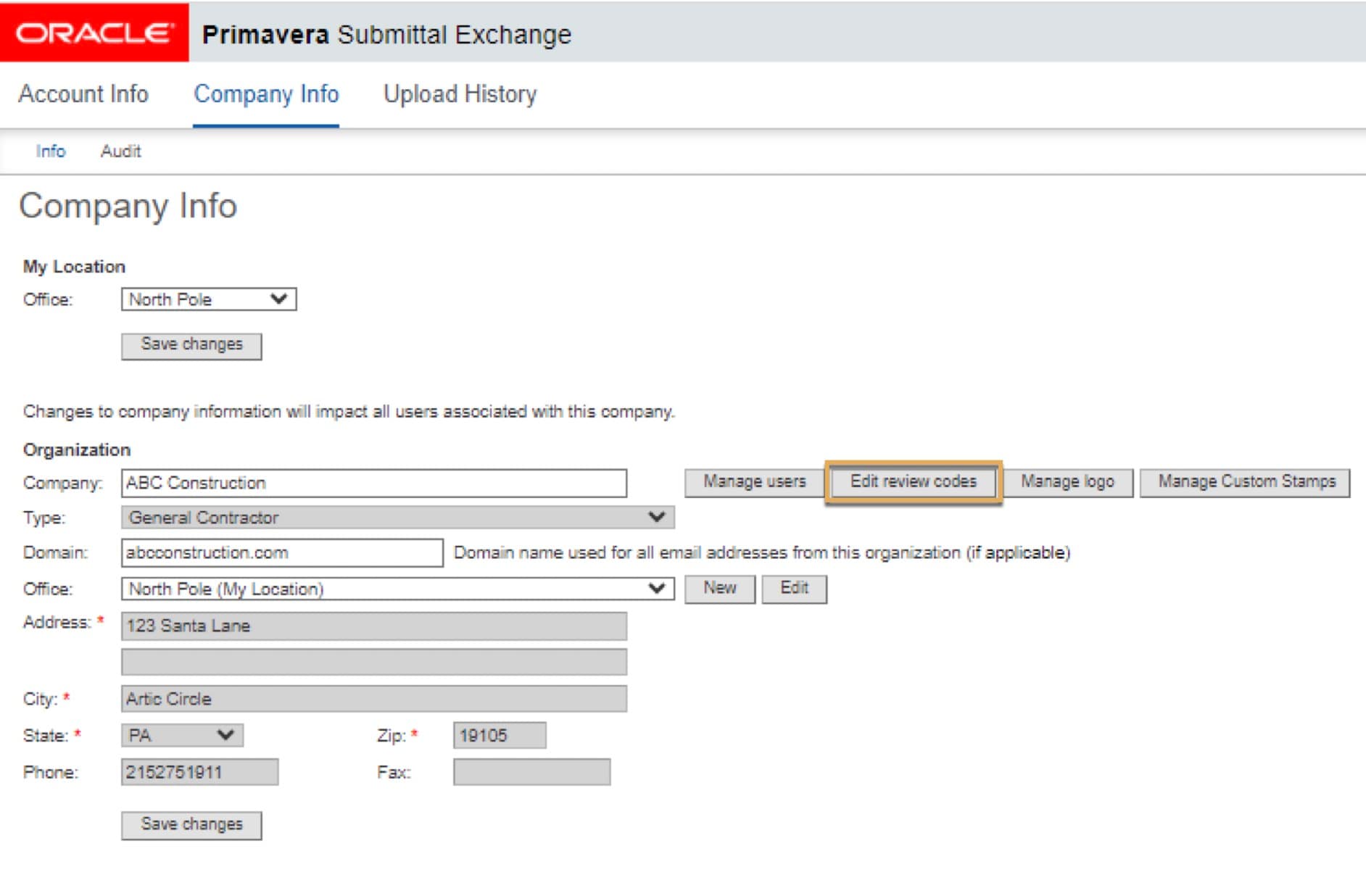Image resolution: width=1366 pixels, height=896 pixels.
Task: Select the Company Info tab
Action: pyautogui.click(x=266, y=94)
